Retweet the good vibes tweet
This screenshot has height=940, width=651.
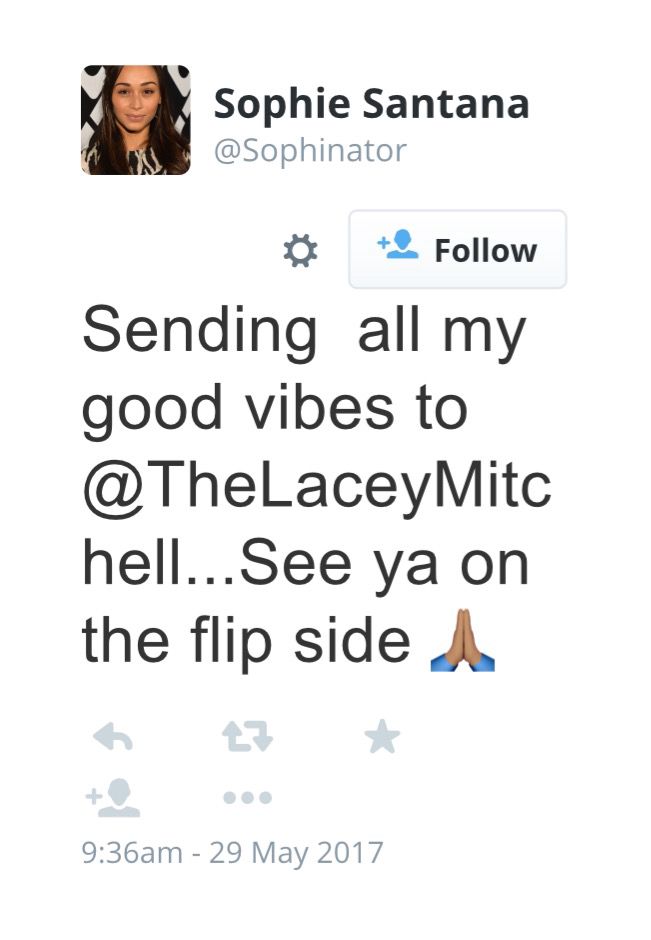pyautogui.click(x=247, y=736)
